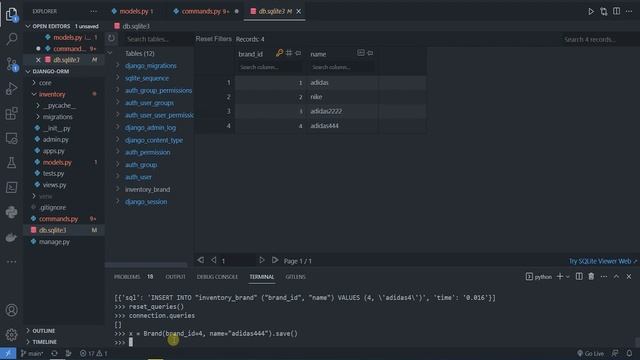640x360 pixels.
Task: Open editor More Actions ellipsis
Action: click(629, 11)
